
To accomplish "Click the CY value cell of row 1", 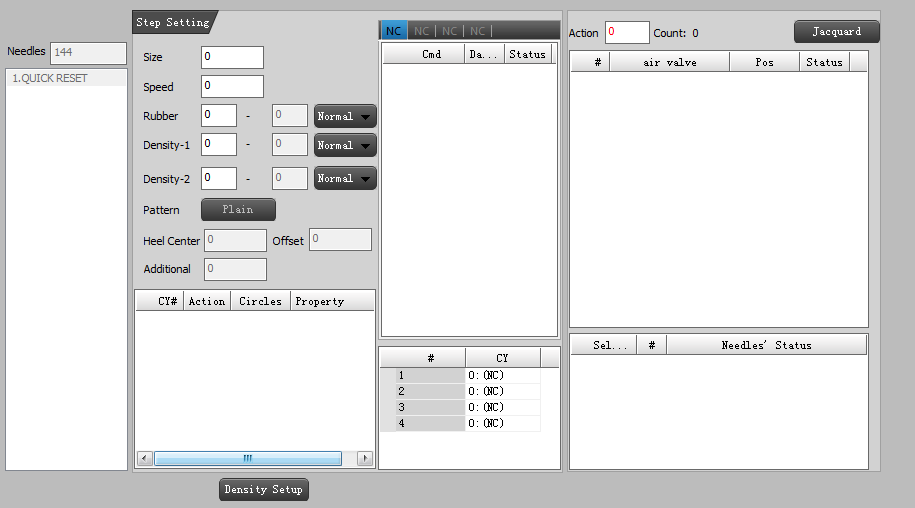I will tap(503, 375).
